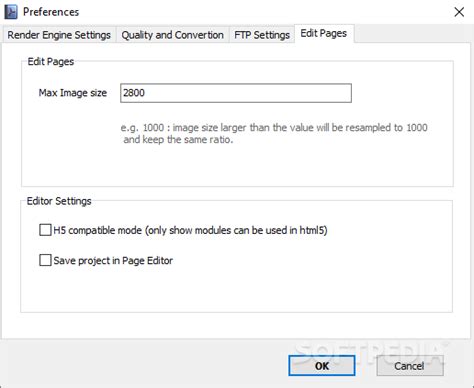
Task: Click the 'Edit Pages' group box label
Action: tap(51, 62)
